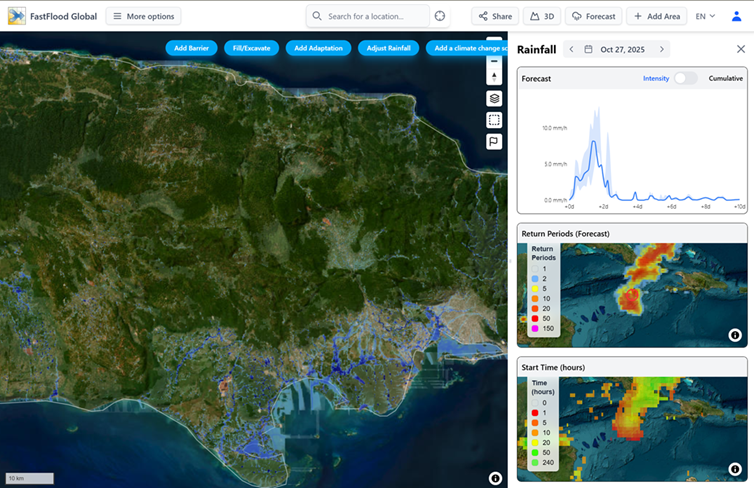Viewport: 754px width, 488px height.
Task: Reset map north with compass icon
Action: click(494, 77)
